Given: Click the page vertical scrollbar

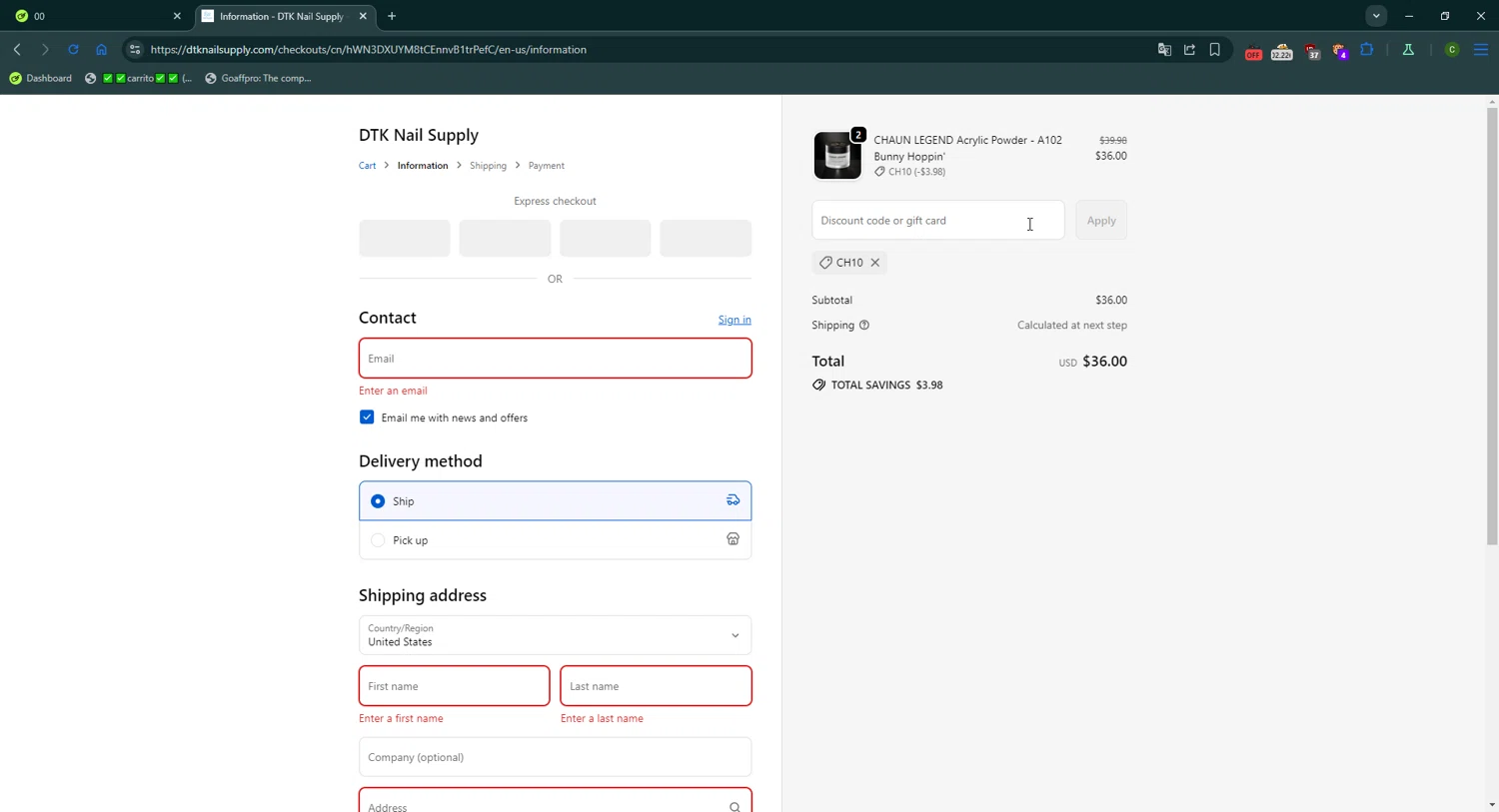Looking at the screenshot, I should tap(1492, 327).
